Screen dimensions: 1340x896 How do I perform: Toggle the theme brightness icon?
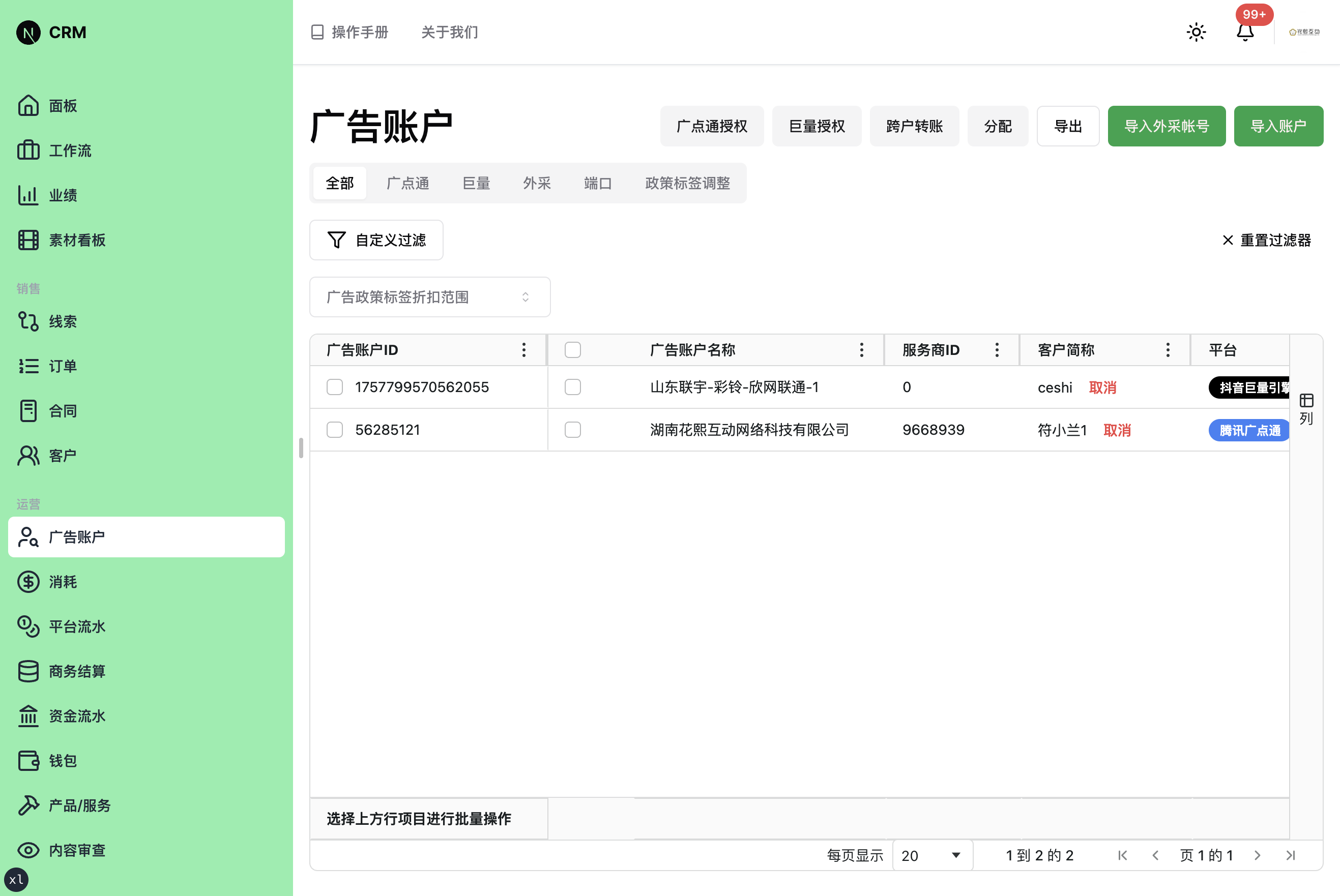tap(1196, 33)
